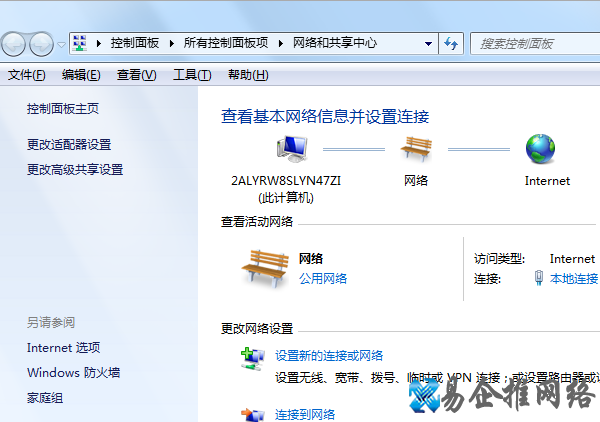Click 更改网络设置 section heading
Screen dimensions: 600x422
click(x=257, y=329)
